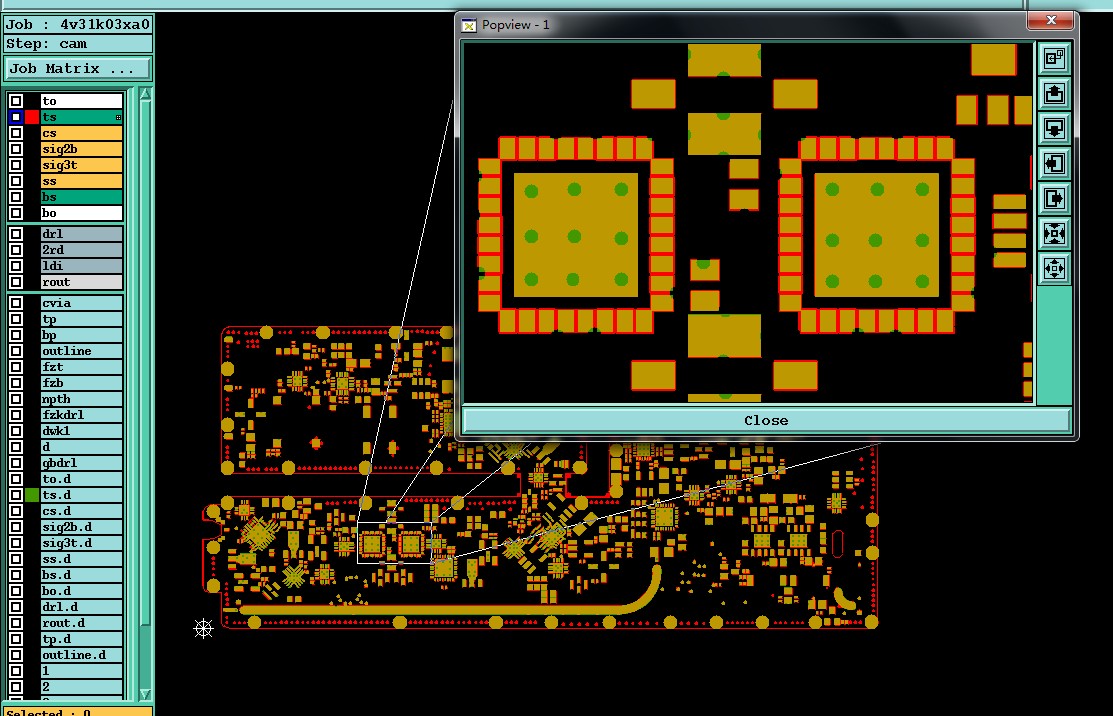Toggle the checkbox for layer bs

tap(16, 197)
